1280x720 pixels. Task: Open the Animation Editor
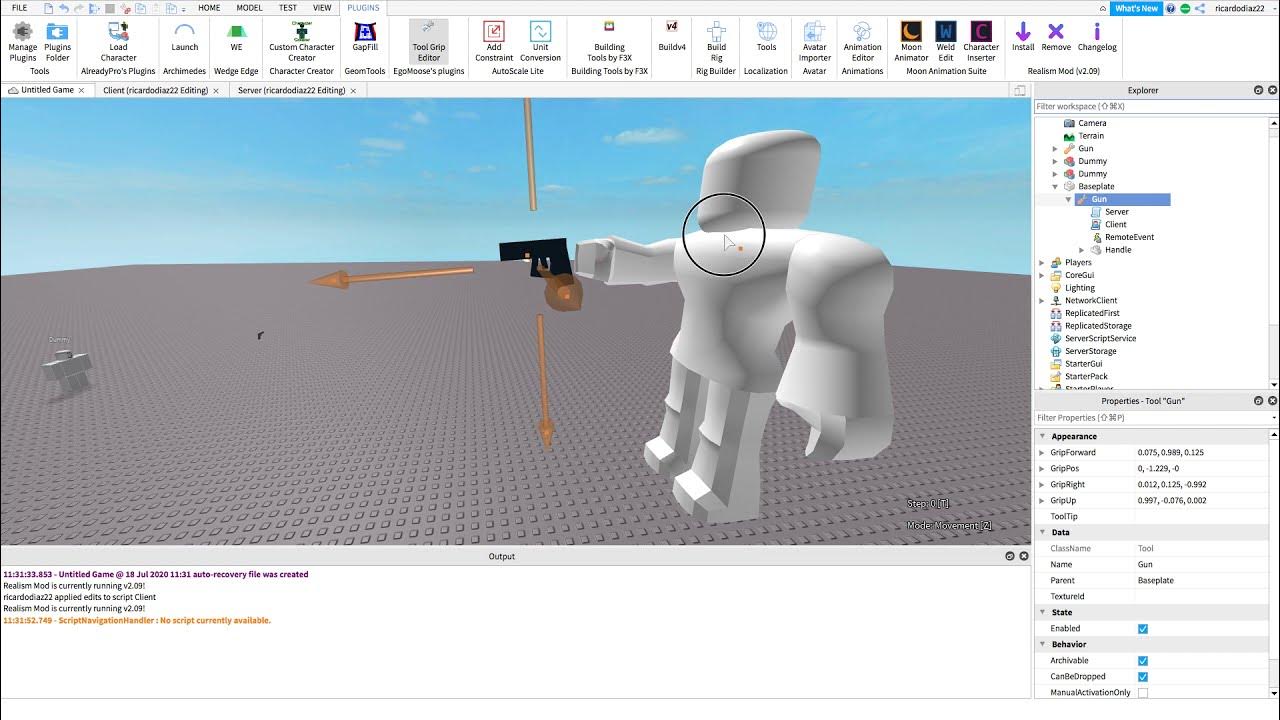coord(862,42)
